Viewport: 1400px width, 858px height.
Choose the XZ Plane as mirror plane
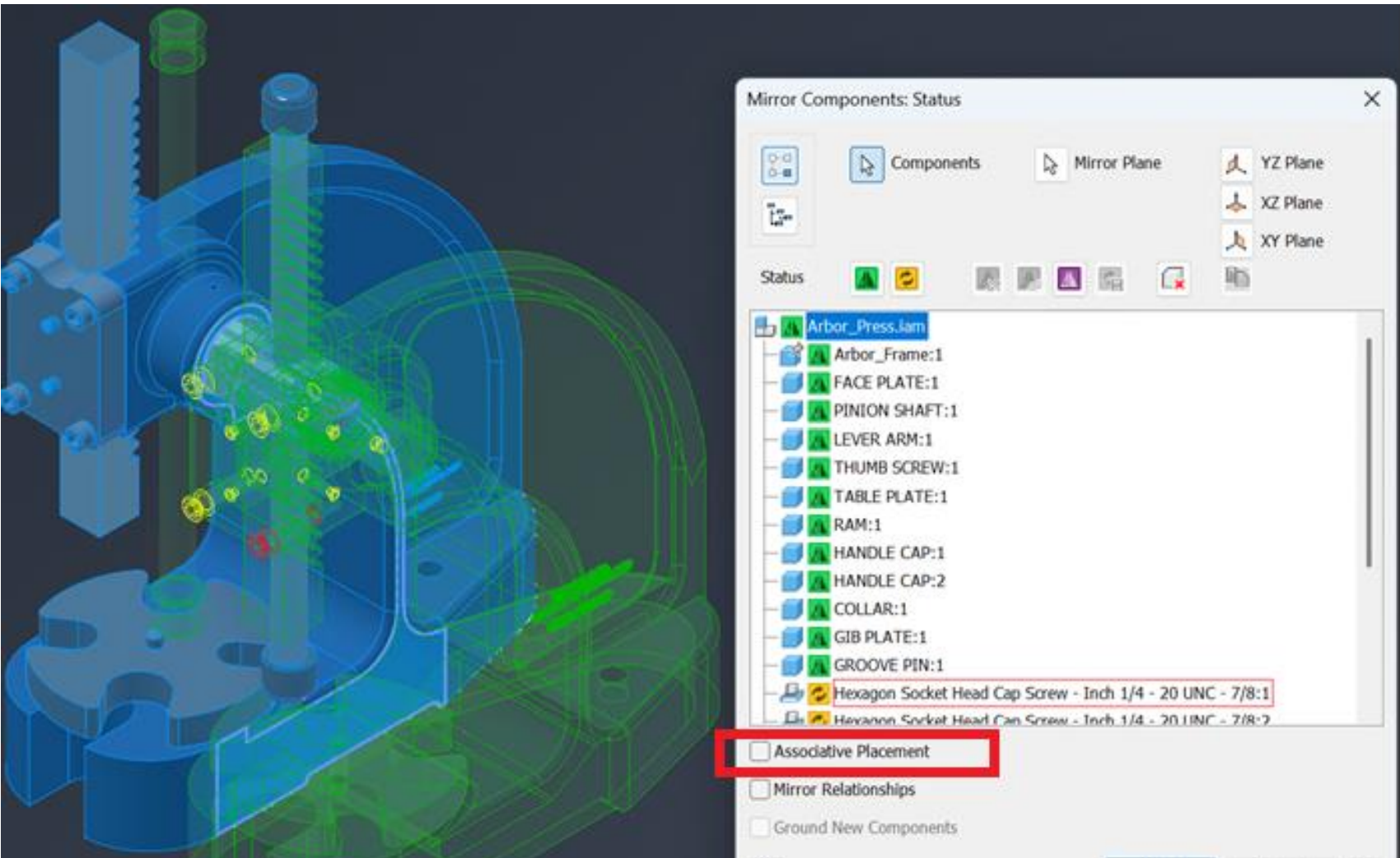point(1235,202)
